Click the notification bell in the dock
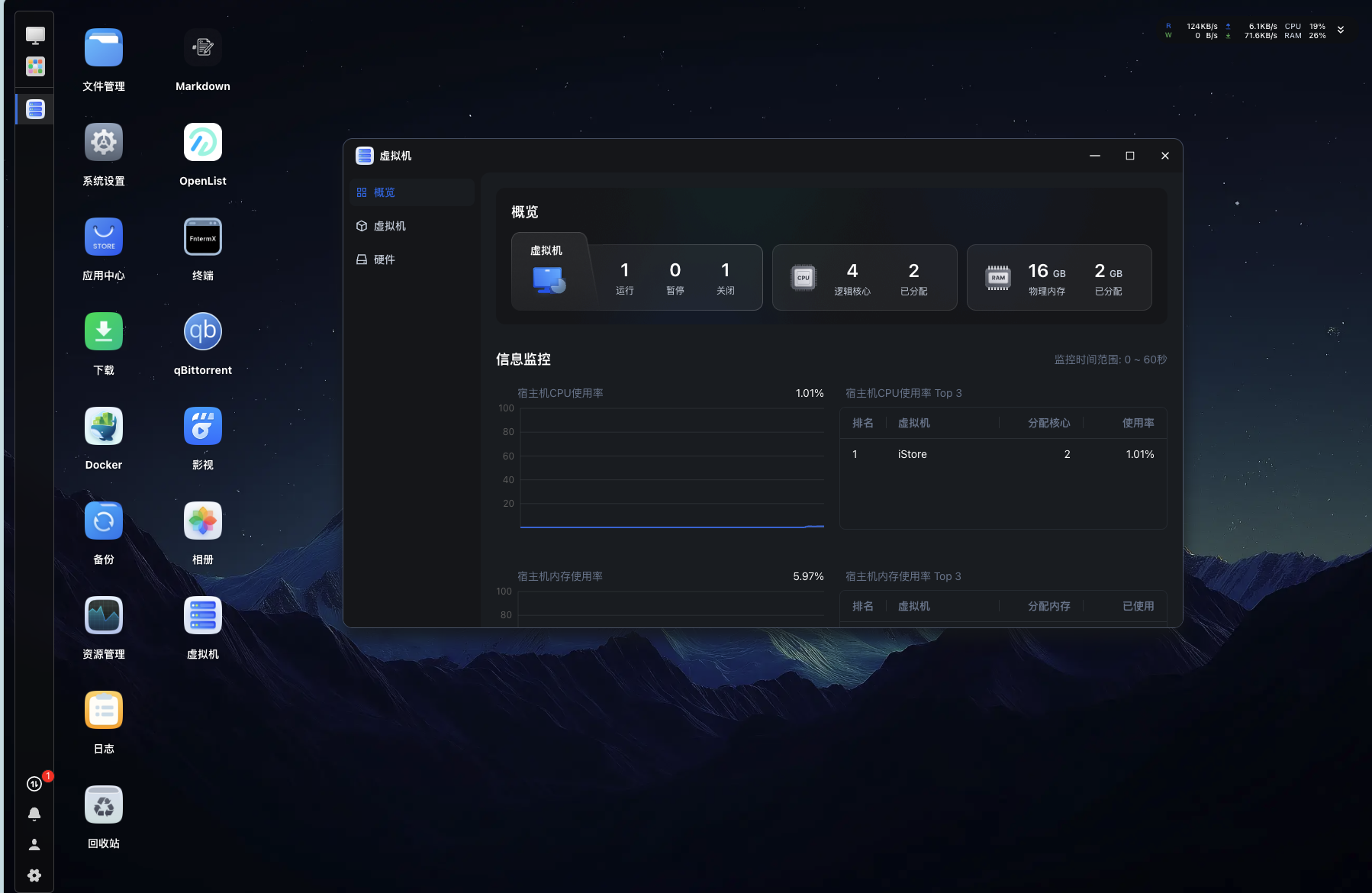The height and width of the screenshot is (893, 1372). click(34, 814)
